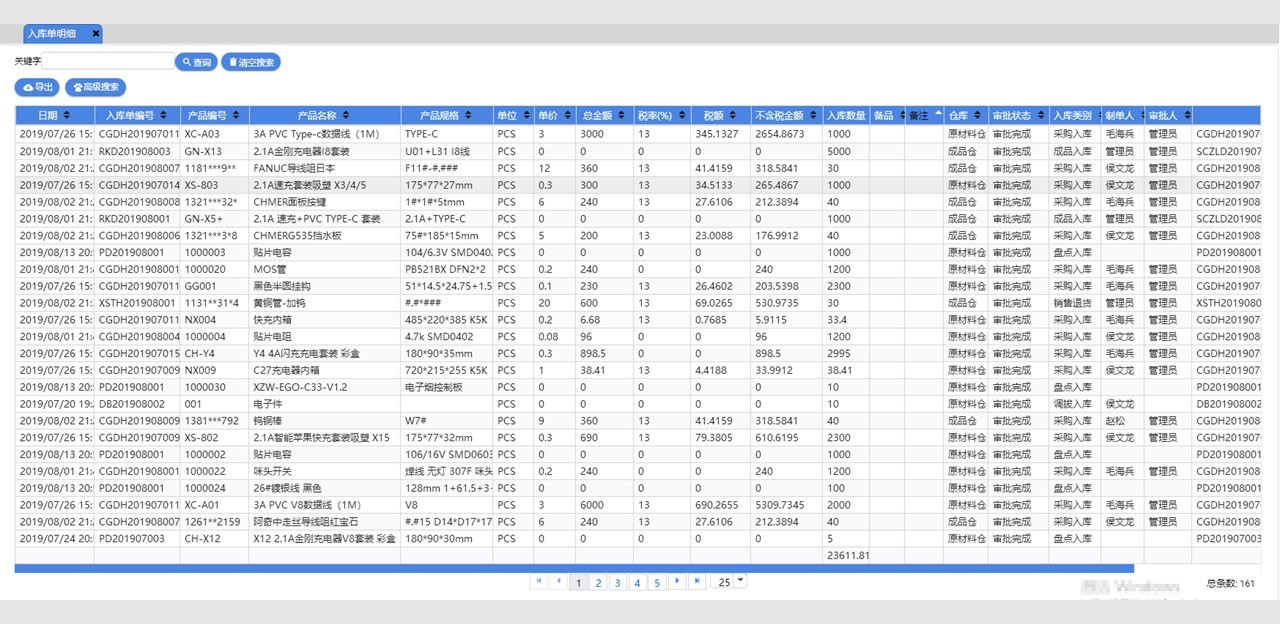Jump to last page in pagination
Viewport: 1280px width, 624px height.
(x=697, y=581)
